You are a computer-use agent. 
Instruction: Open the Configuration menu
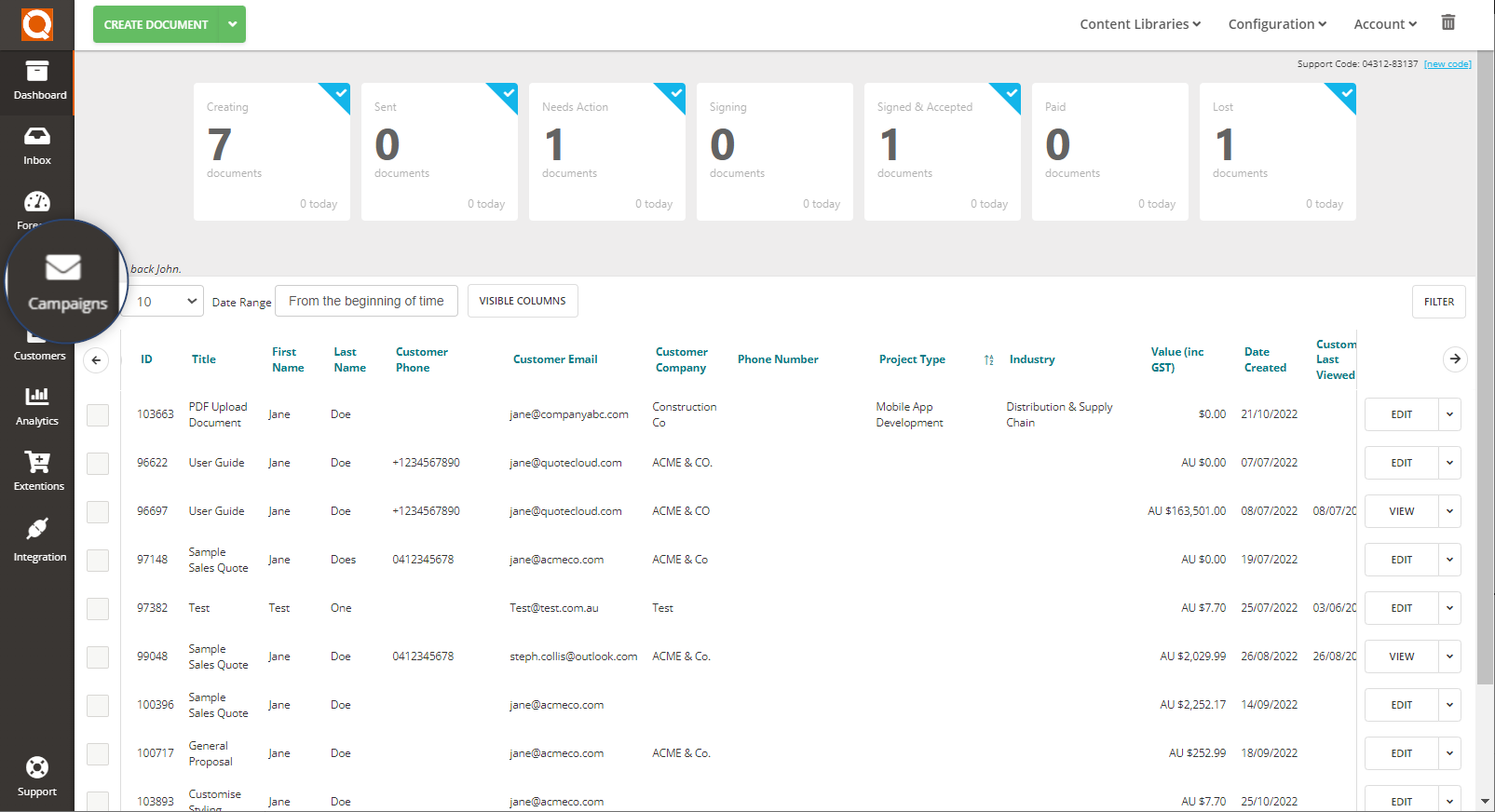[x=1276, y=24]
